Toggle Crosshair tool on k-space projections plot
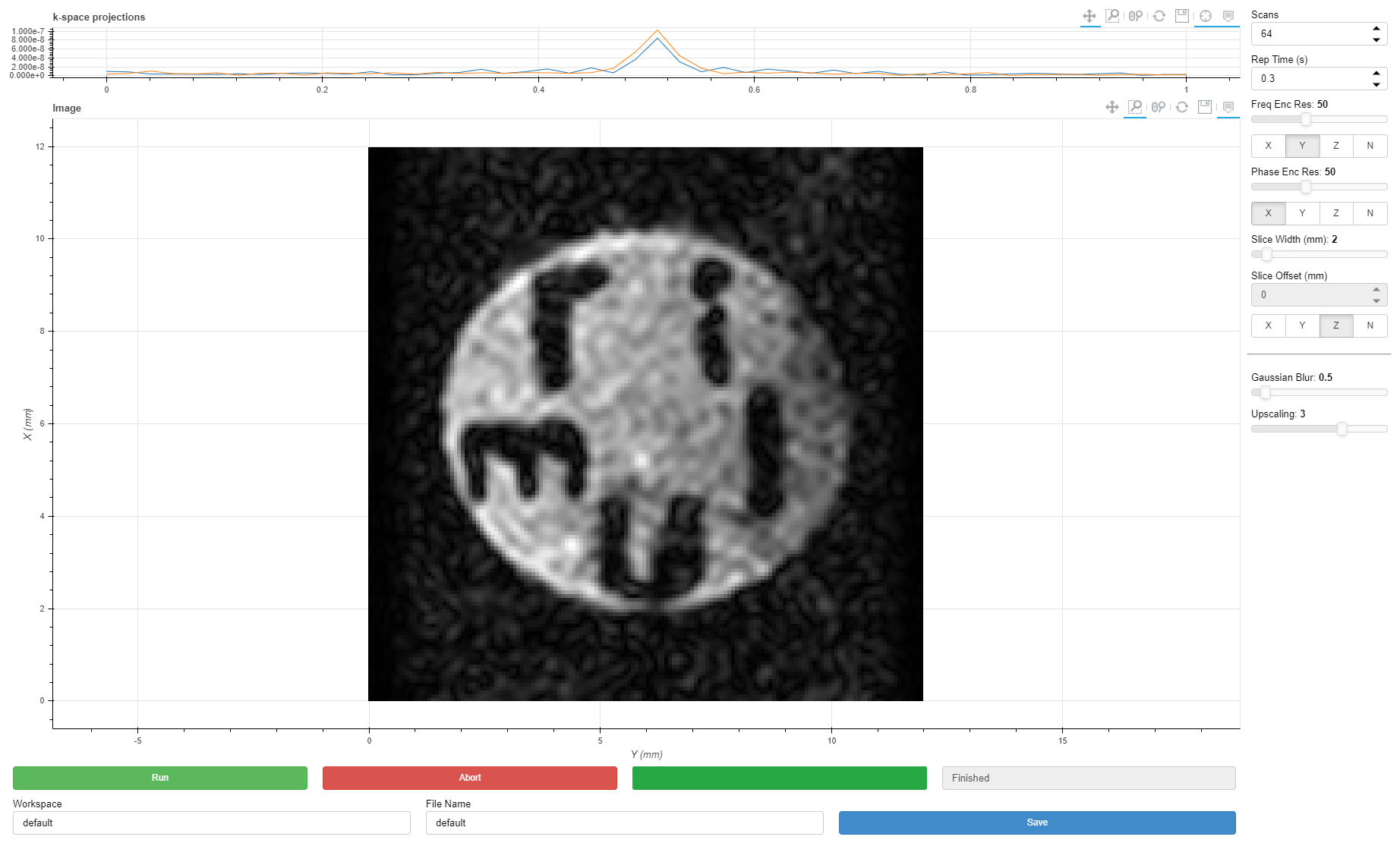This screenshot has height=843, width=1400. (x=1206, y=16)
